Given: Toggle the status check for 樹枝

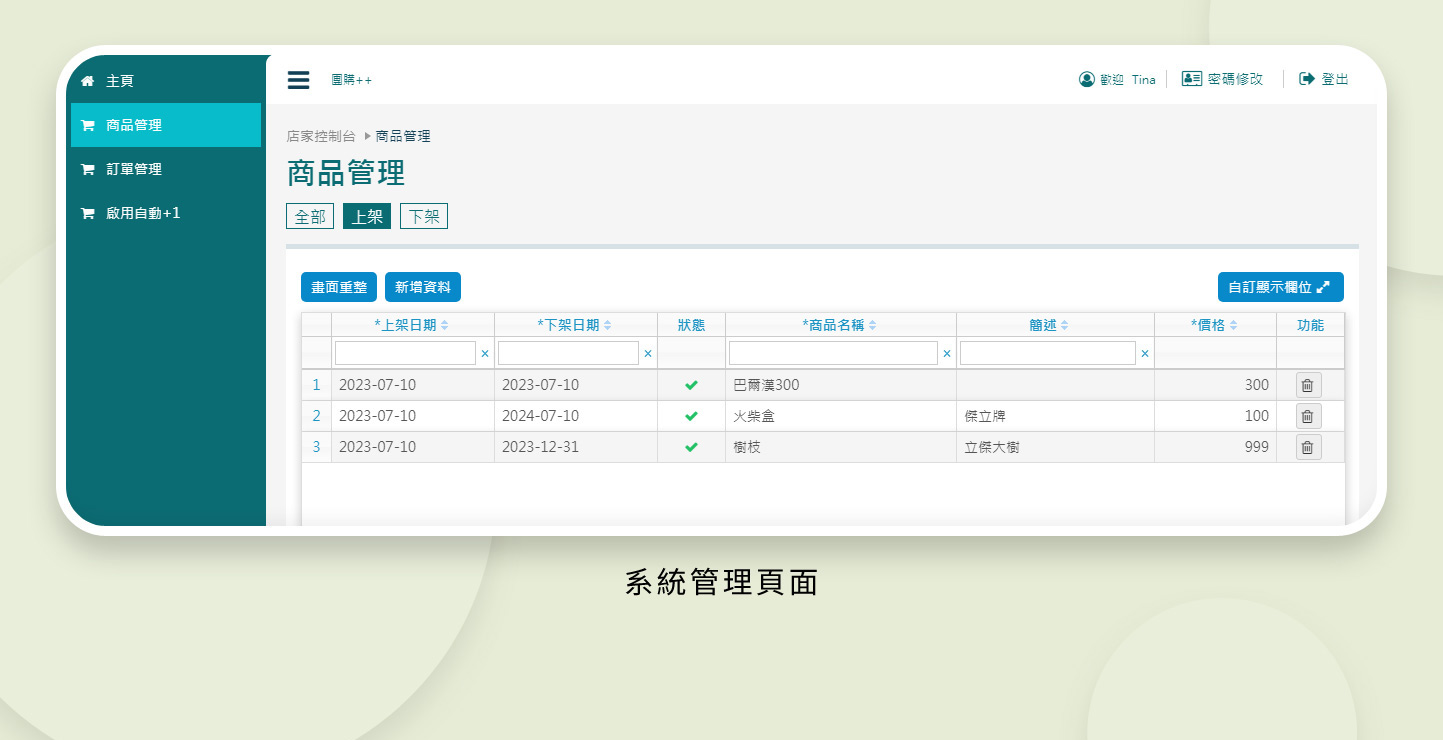Looking at the screenshot, I should click(691, 447).
